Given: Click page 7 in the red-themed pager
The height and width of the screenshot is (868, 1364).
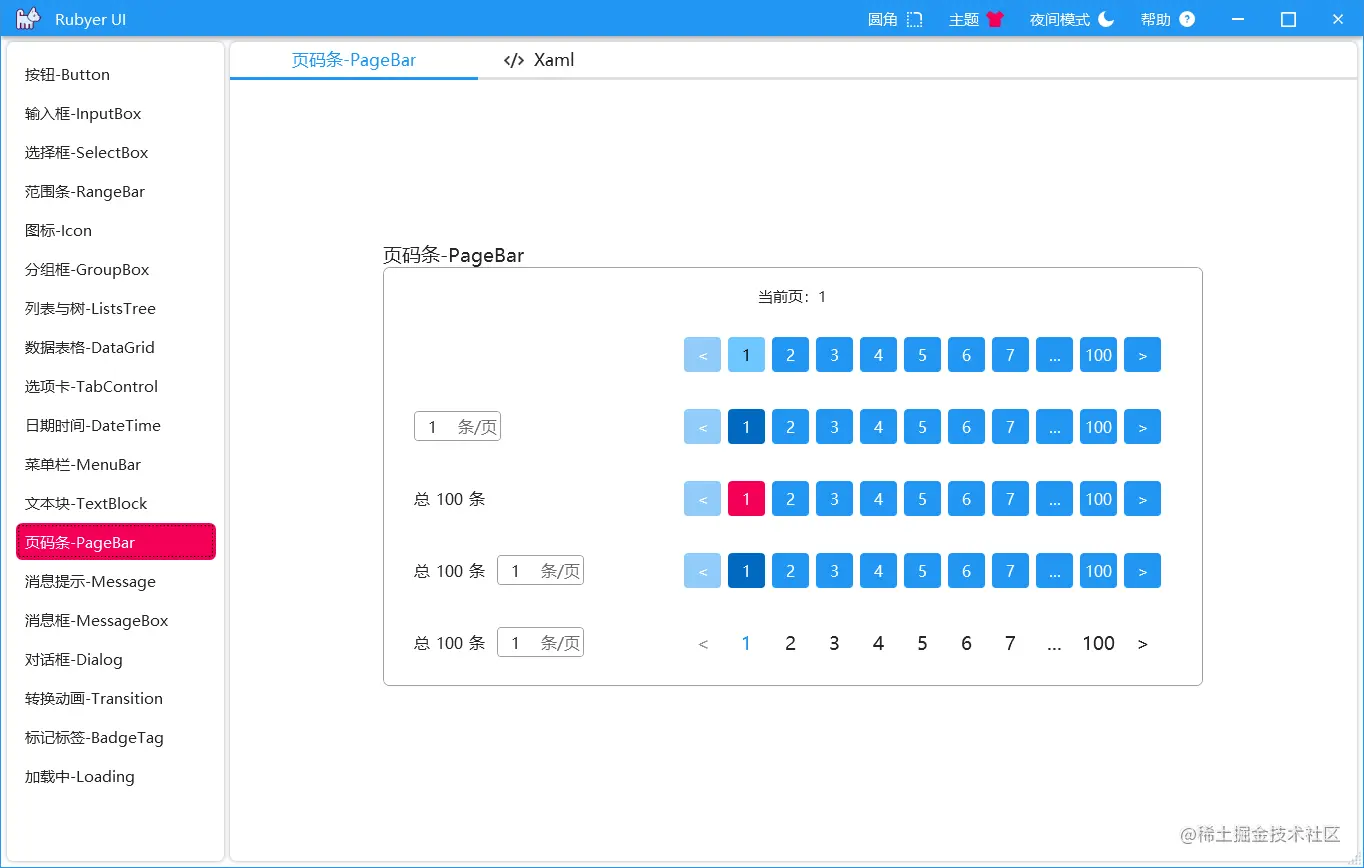Looking at the screenshot, I should 1010,498.
